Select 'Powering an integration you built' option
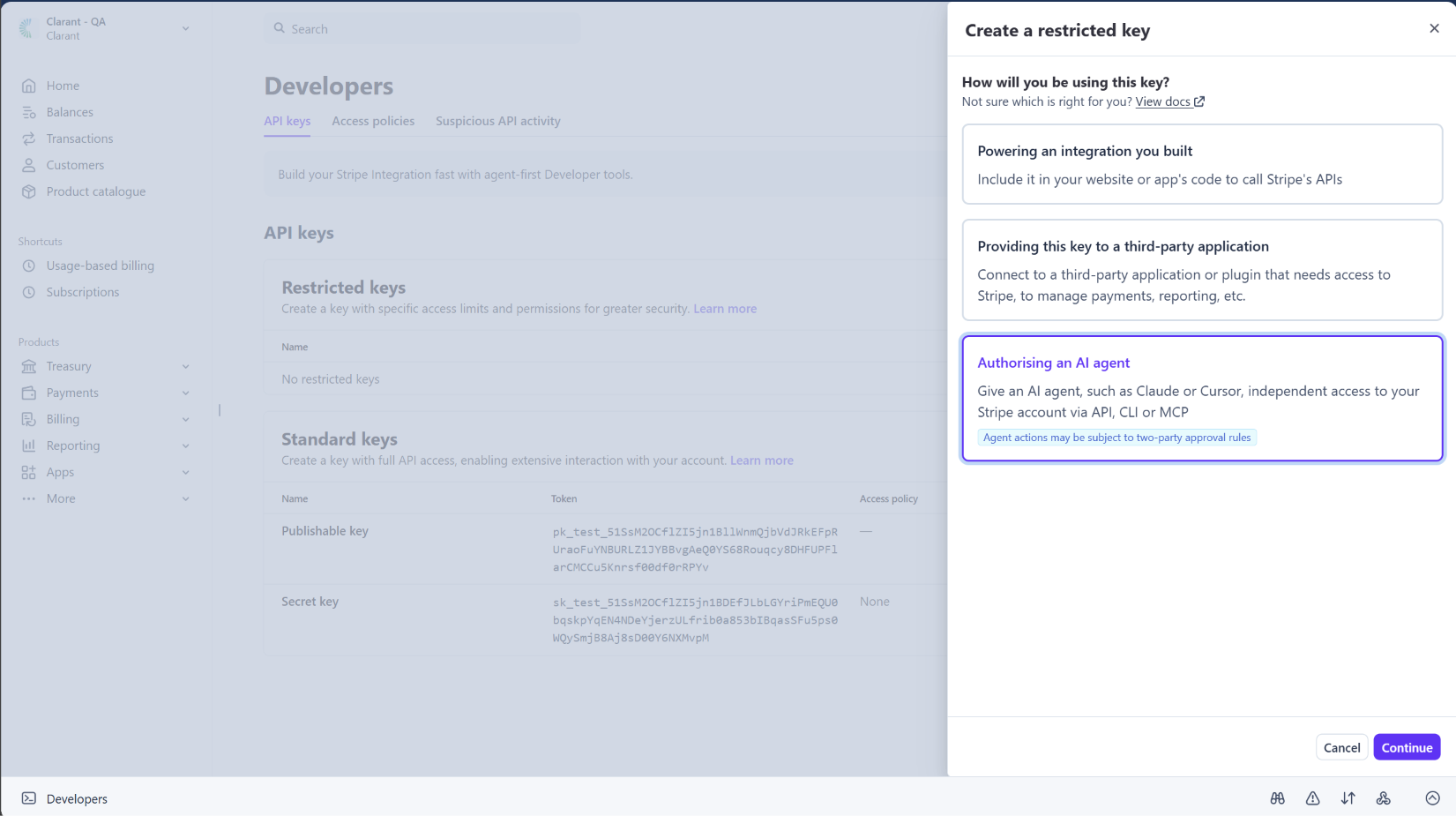Viewport: 1456px width, 816px height. click(1202, 164)
